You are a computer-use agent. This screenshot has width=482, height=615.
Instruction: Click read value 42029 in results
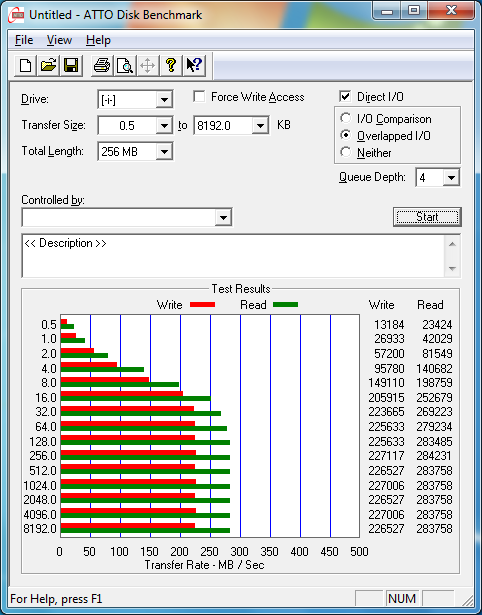click(x=437, y=339)
